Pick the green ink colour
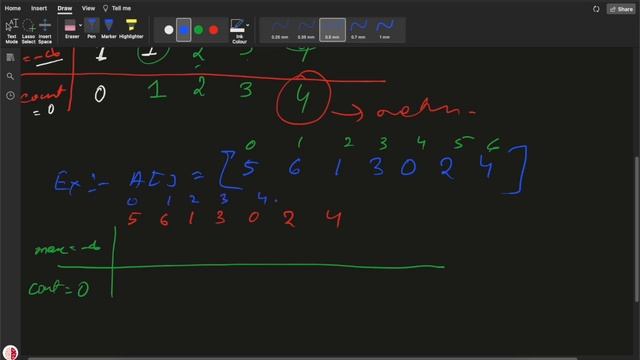The height and width of the screenshot is (360, 640). pos(199,30)
